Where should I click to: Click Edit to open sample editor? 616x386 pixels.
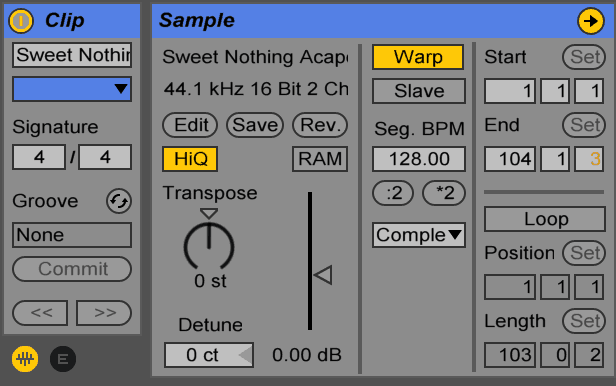click(190, 125)
